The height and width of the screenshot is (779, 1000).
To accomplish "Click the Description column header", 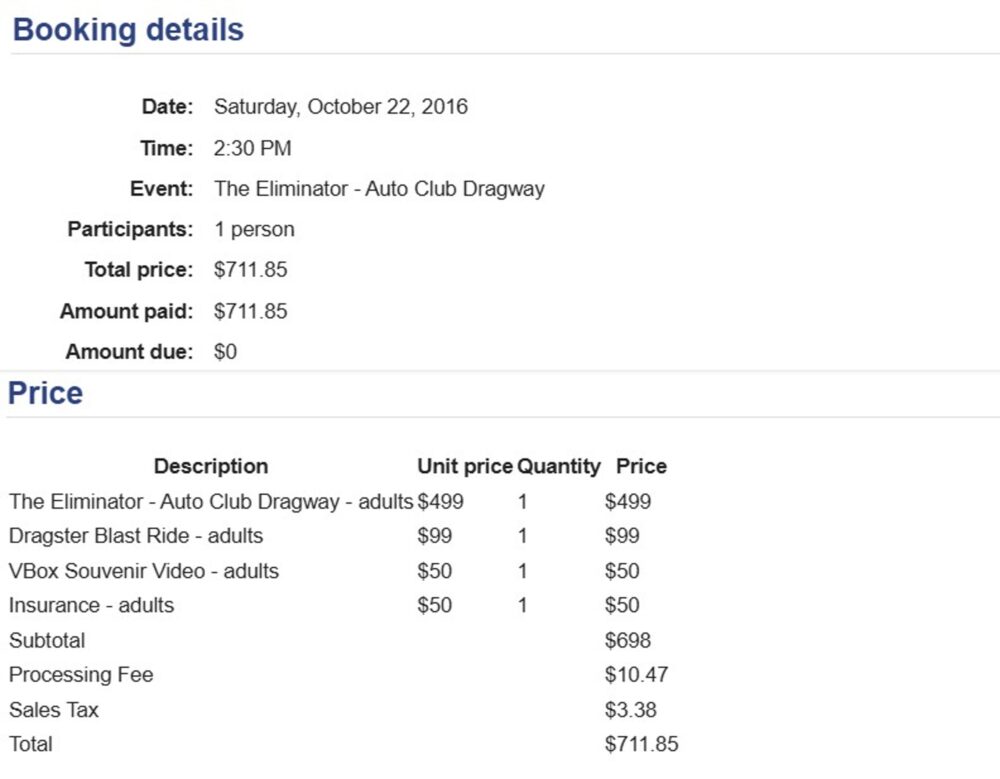I will pos(210,466).
